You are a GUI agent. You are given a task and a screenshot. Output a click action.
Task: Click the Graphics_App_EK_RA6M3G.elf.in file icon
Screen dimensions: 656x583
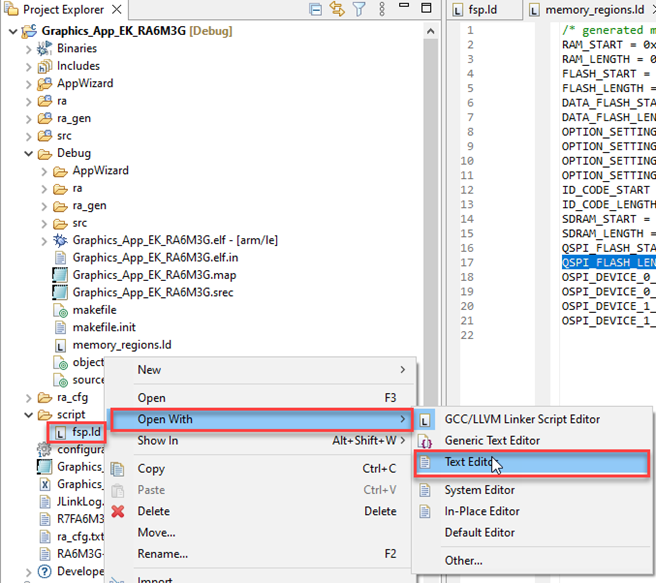point(60,258)
